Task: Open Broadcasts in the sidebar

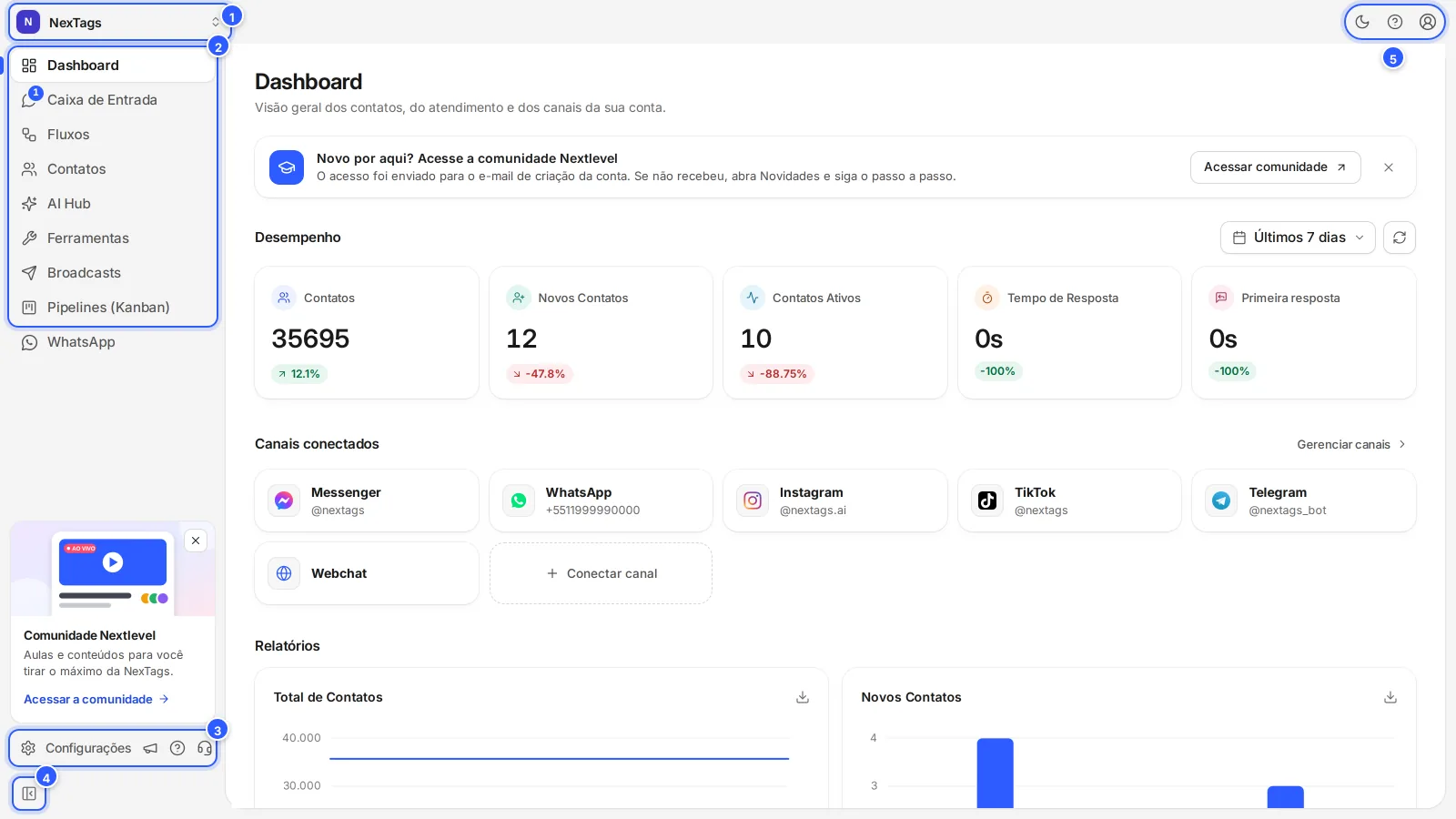Action: [x=114, y=273]
